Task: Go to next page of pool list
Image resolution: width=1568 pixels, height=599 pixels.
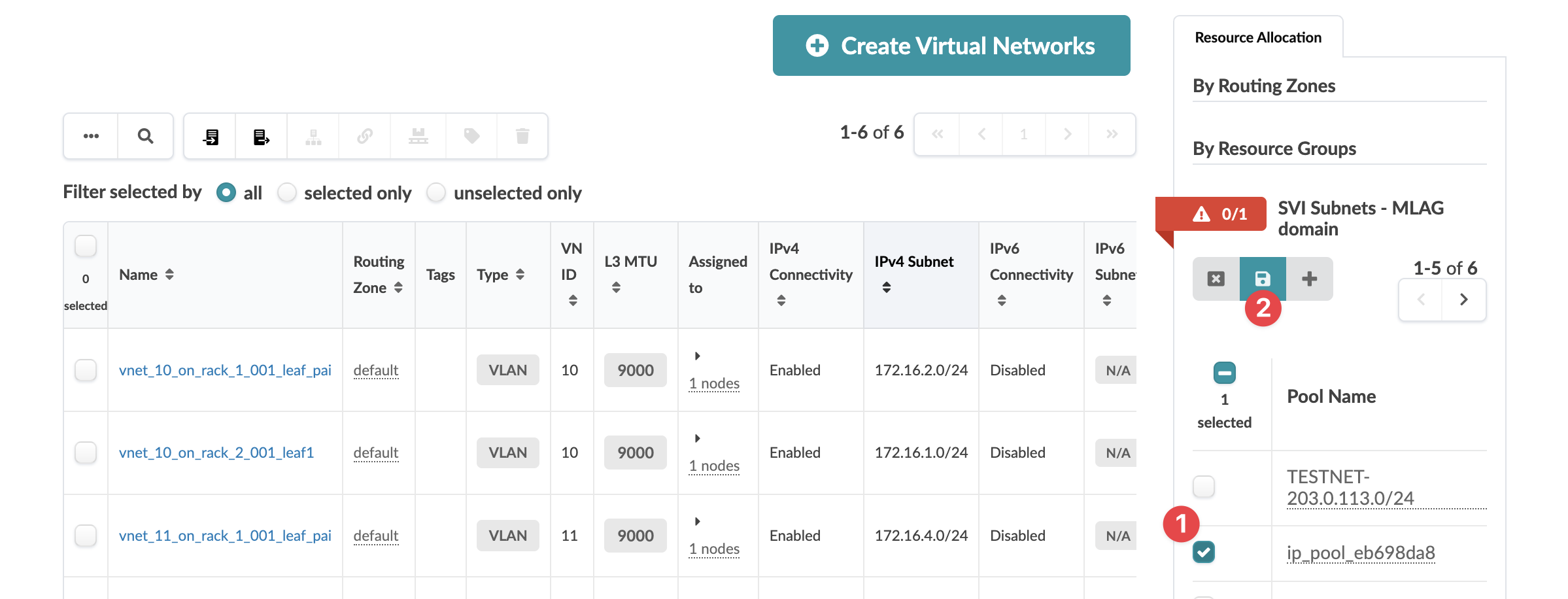Action: point(1463,299)
